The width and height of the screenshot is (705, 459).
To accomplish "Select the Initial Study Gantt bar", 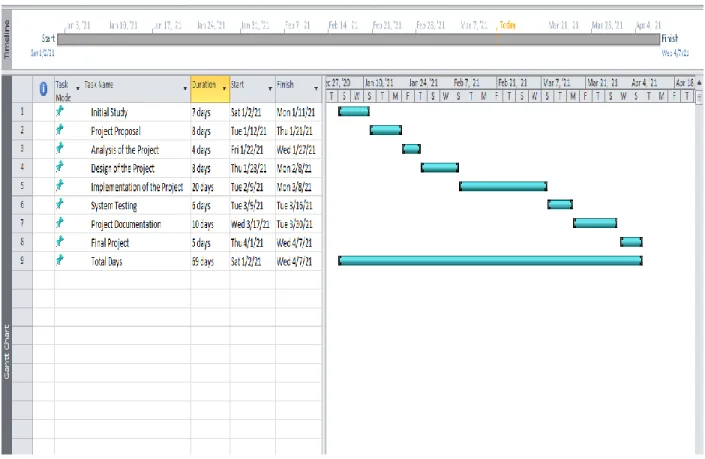I will [354, 111].
